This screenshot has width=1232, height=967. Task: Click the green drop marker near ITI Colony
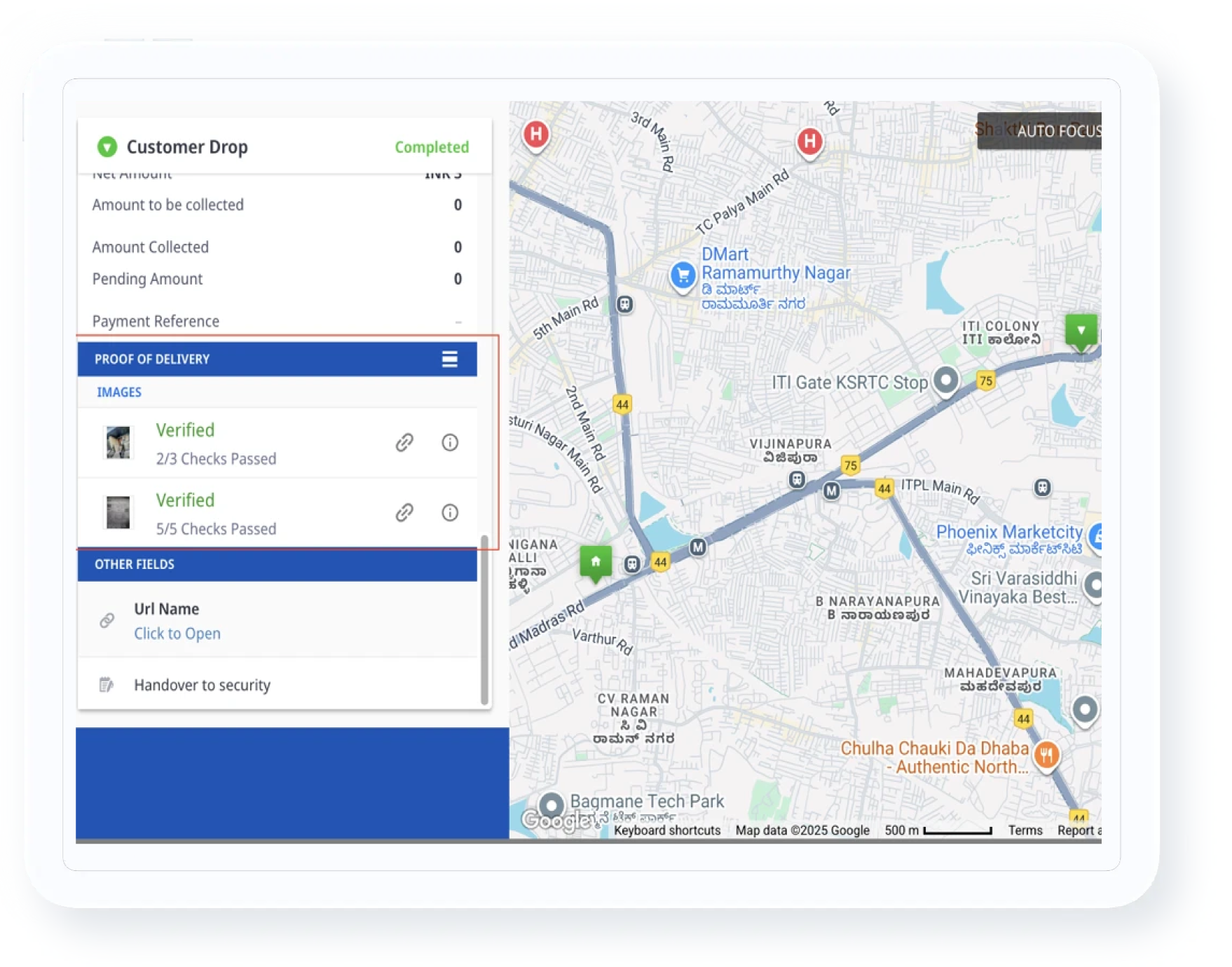1081,331
